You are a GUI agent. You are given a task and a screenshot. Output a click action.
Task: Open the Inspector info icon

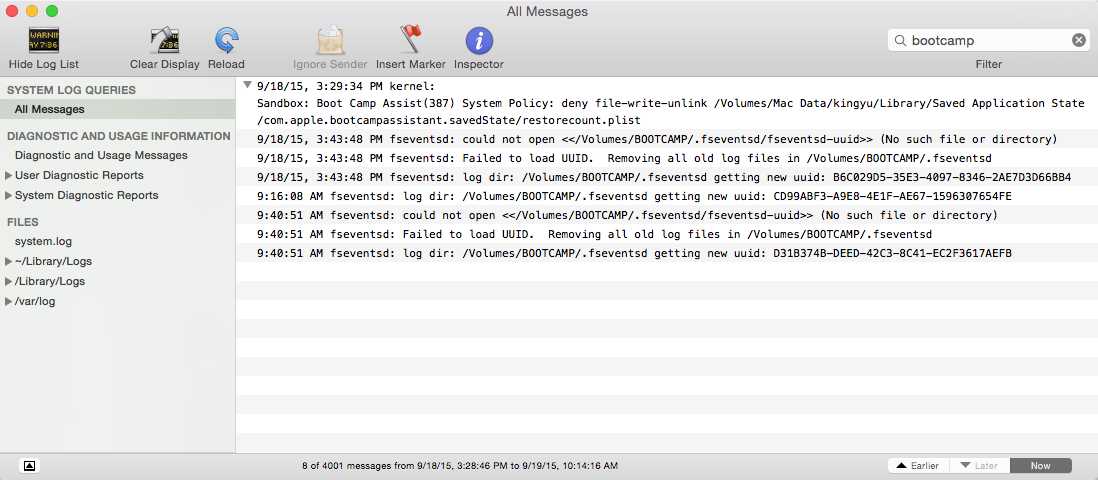pos(479,41)
